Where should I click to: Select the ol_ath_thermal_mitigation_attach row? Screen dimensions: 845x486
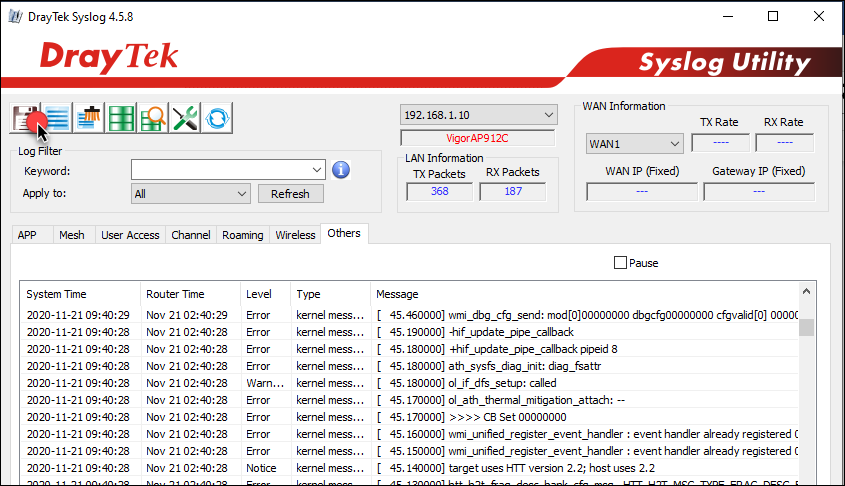pos(410,400)
